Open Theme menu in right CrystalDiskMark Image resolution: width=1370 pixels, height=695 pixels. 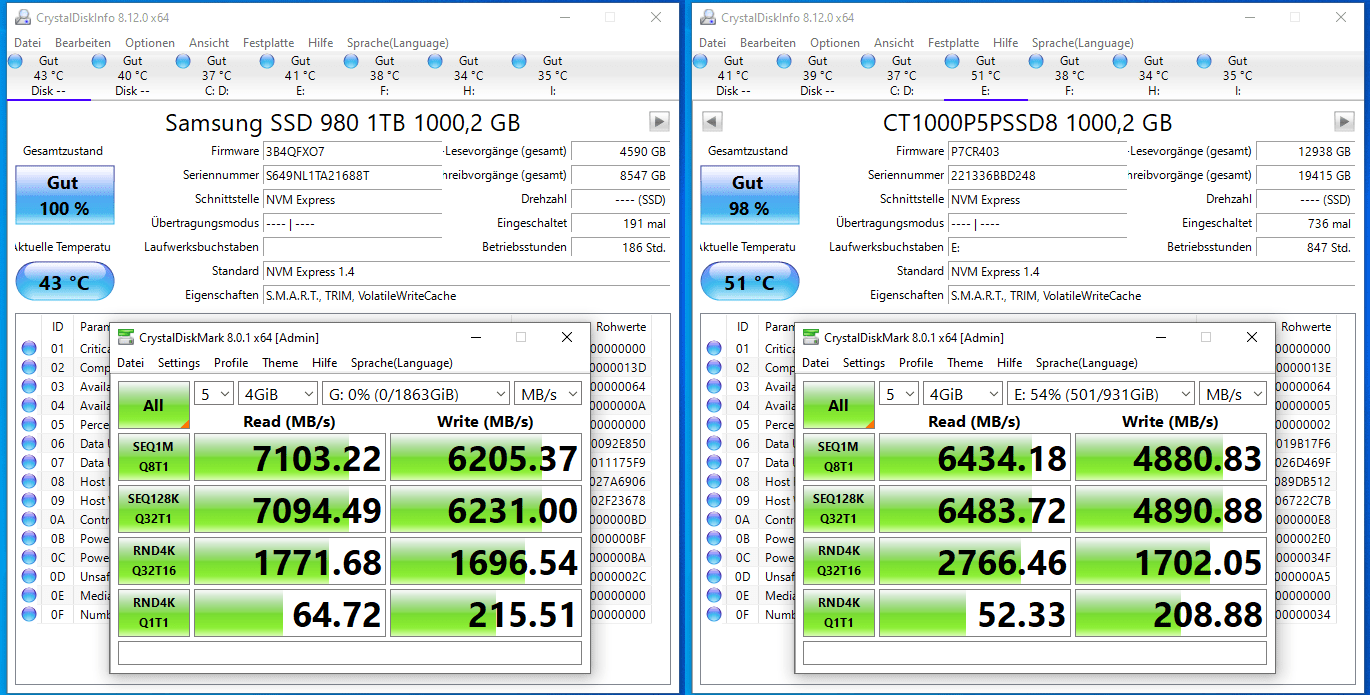click(x=965, y=363)
